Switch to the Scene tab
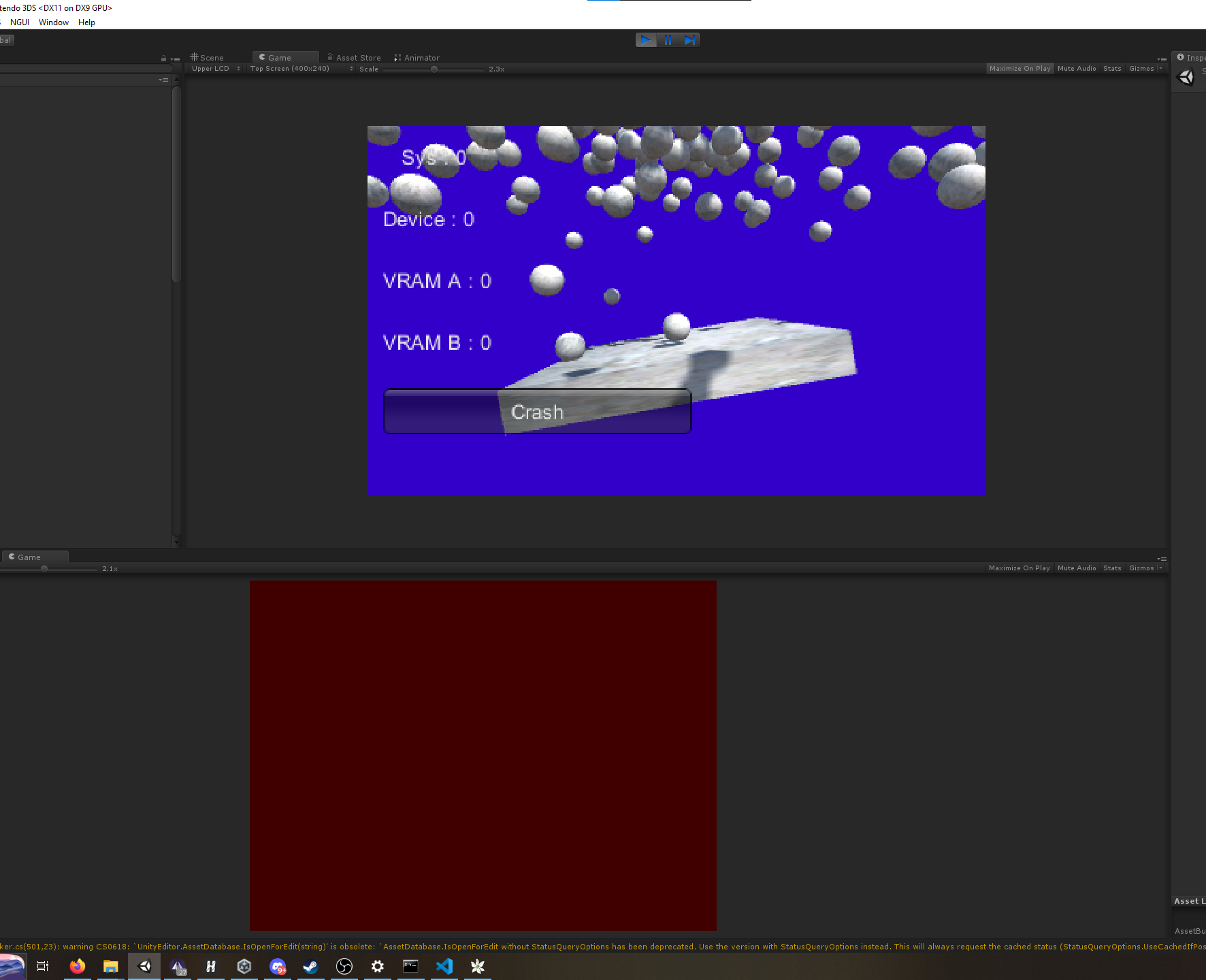1206x980 pixels. [207, 58]
